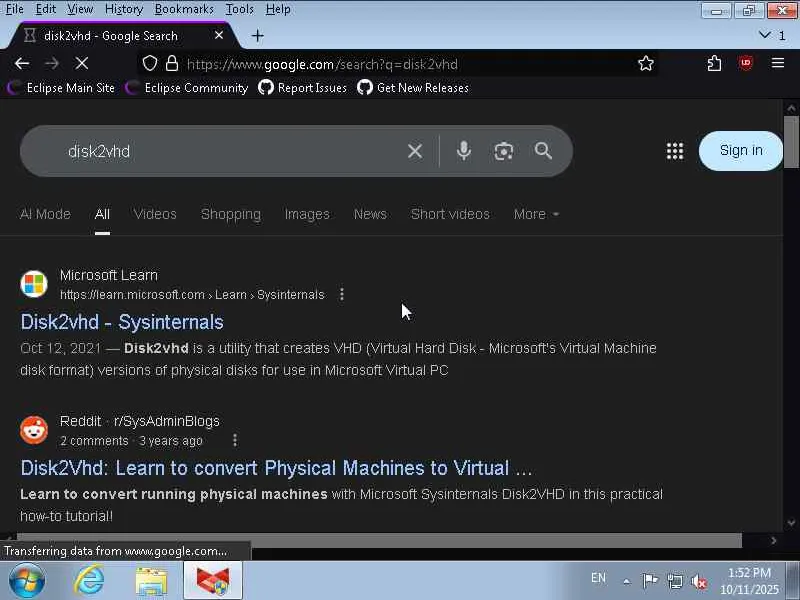
Task: Click the browser icon in taskbar
Action: (x=213, y=581)
